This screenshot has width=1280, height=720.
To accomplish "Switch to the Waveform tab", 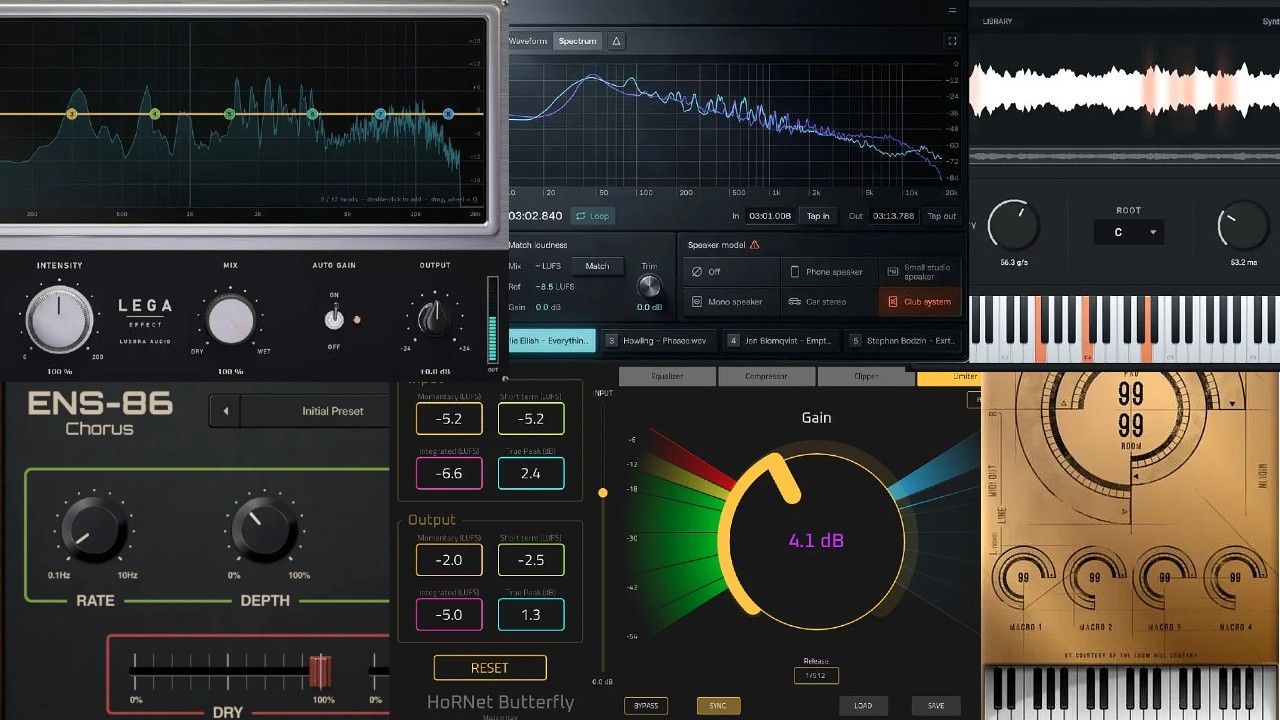I will tap(528, 41).
